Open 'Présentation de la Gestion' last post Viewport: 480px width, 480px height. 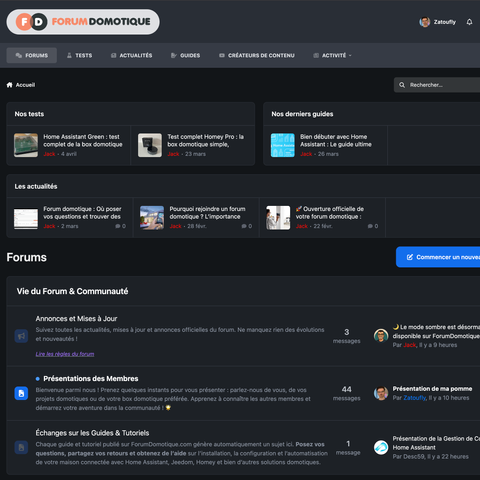point(436,443)
